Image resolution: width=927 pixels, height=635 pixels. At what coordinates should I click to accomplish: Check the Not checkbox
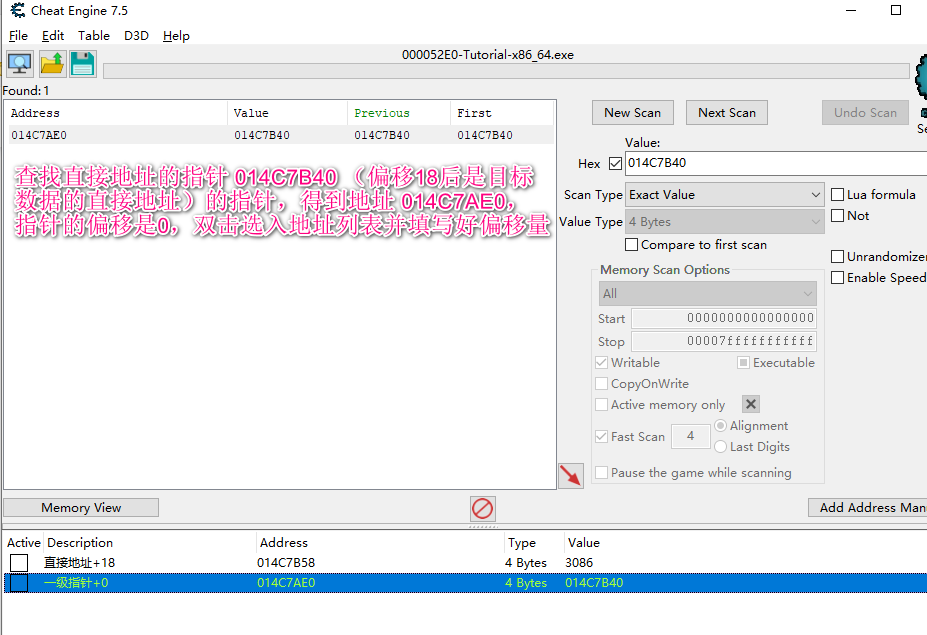837,216
